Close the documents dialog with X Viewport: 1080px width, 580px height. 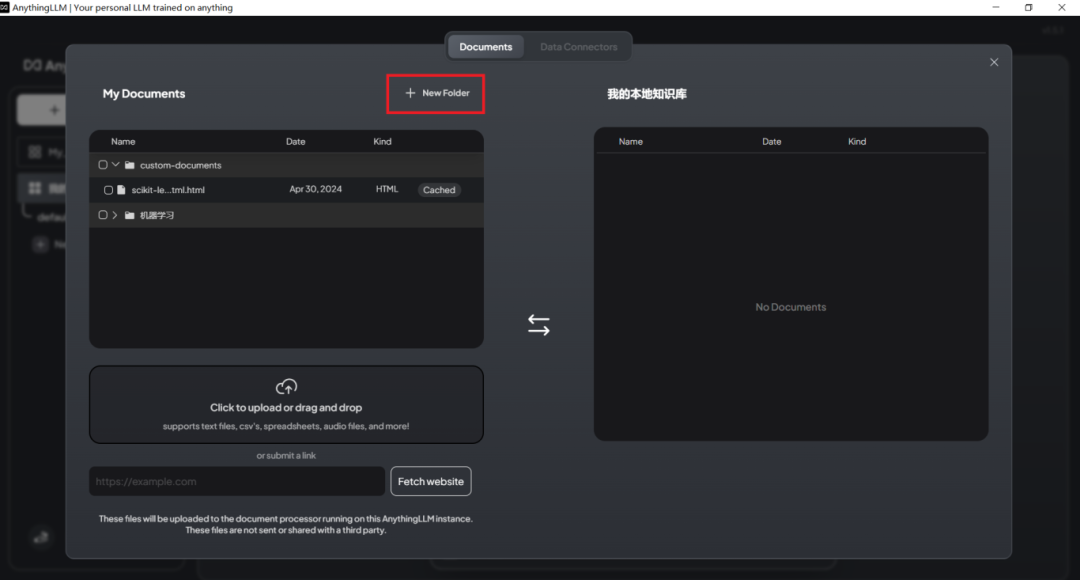pos(994,62)
